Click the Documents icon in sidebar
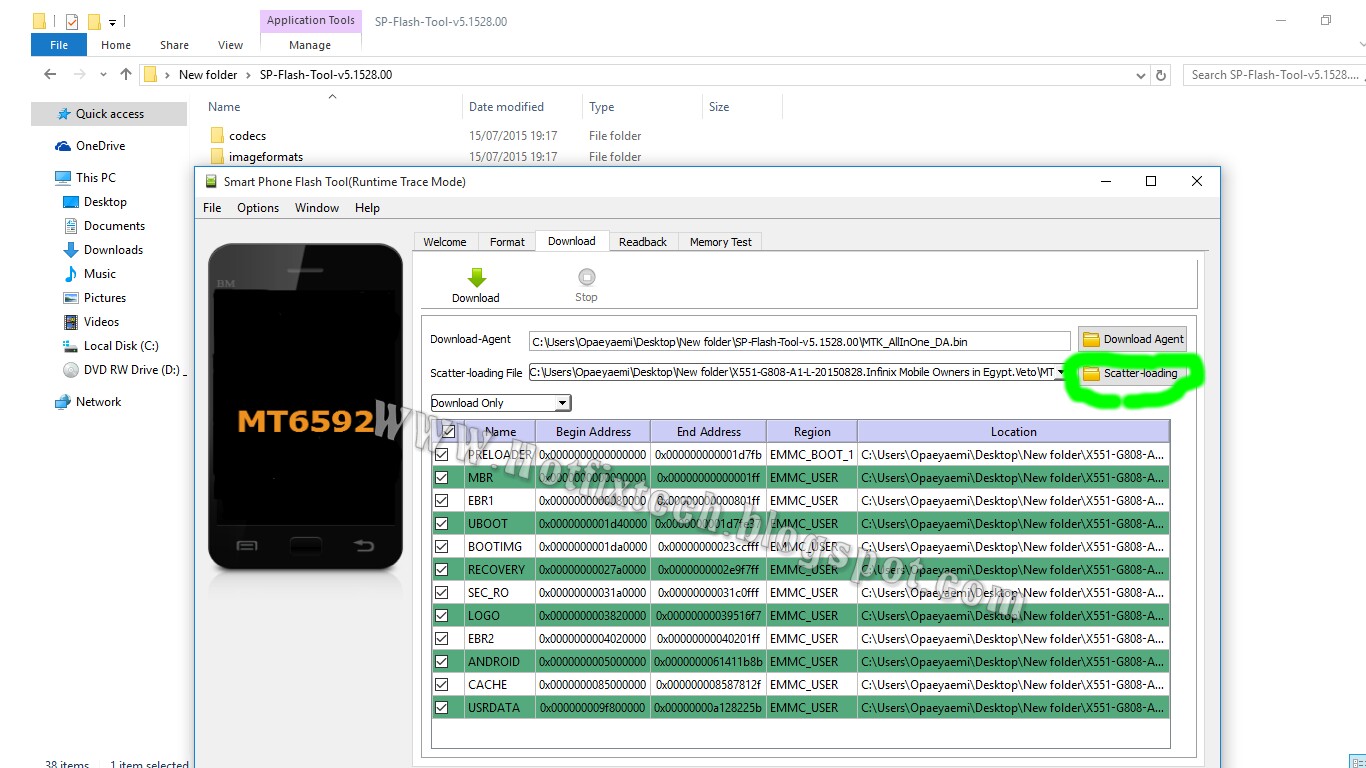 pyautogui.click(x=71, y=226)
